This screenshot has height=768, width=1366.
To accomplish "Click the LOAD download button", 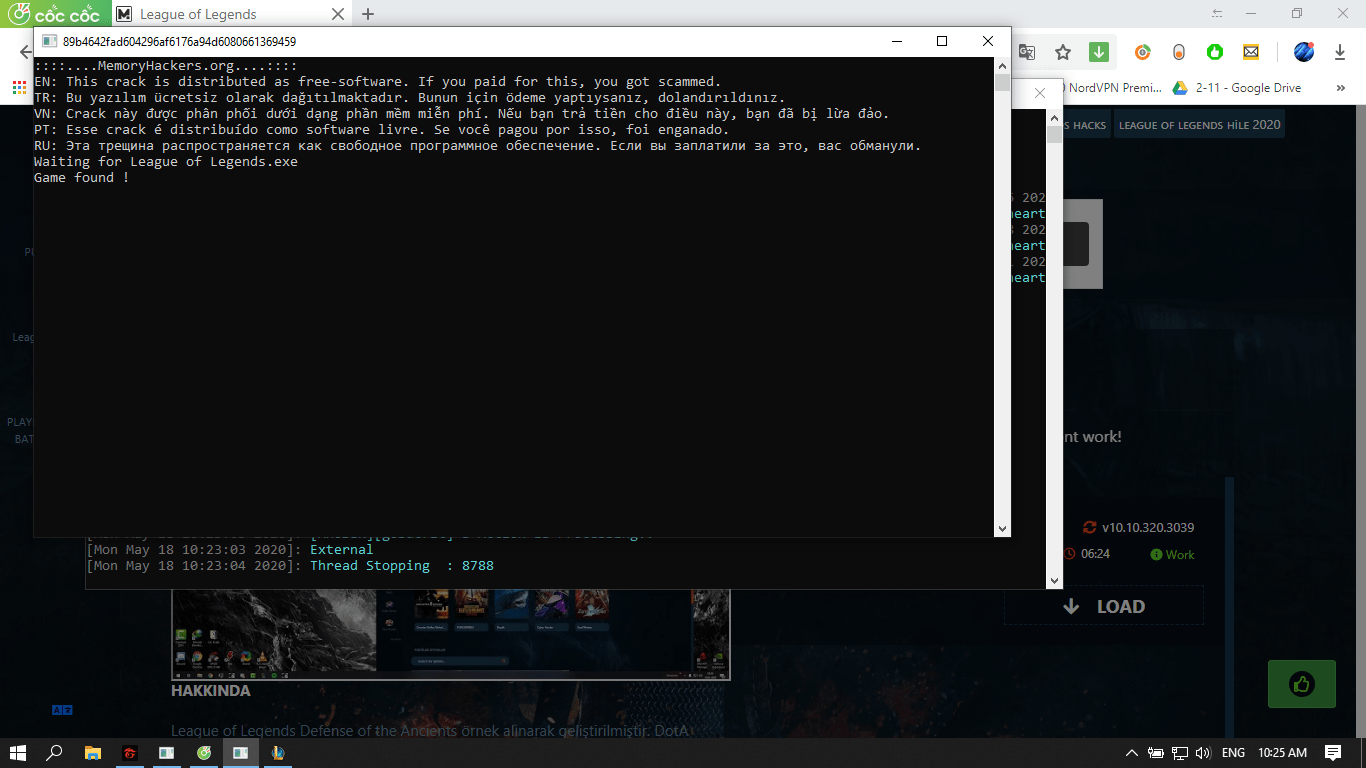I will 1104,606.
